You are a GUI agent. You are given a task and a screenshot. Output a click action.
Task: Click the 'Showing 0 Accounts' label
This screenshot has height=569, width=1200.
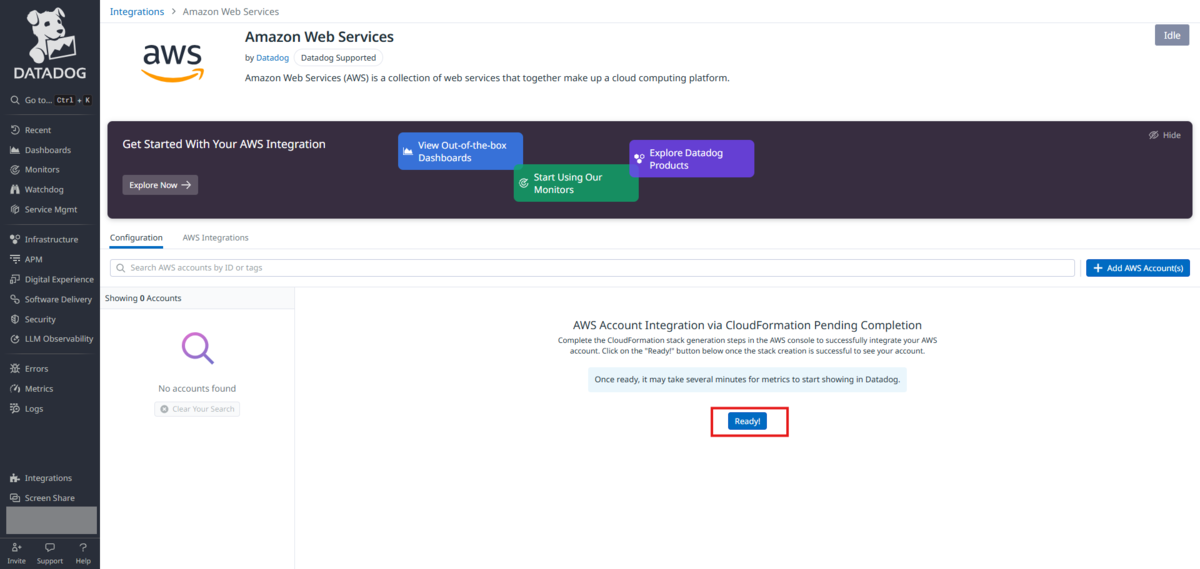143,298
